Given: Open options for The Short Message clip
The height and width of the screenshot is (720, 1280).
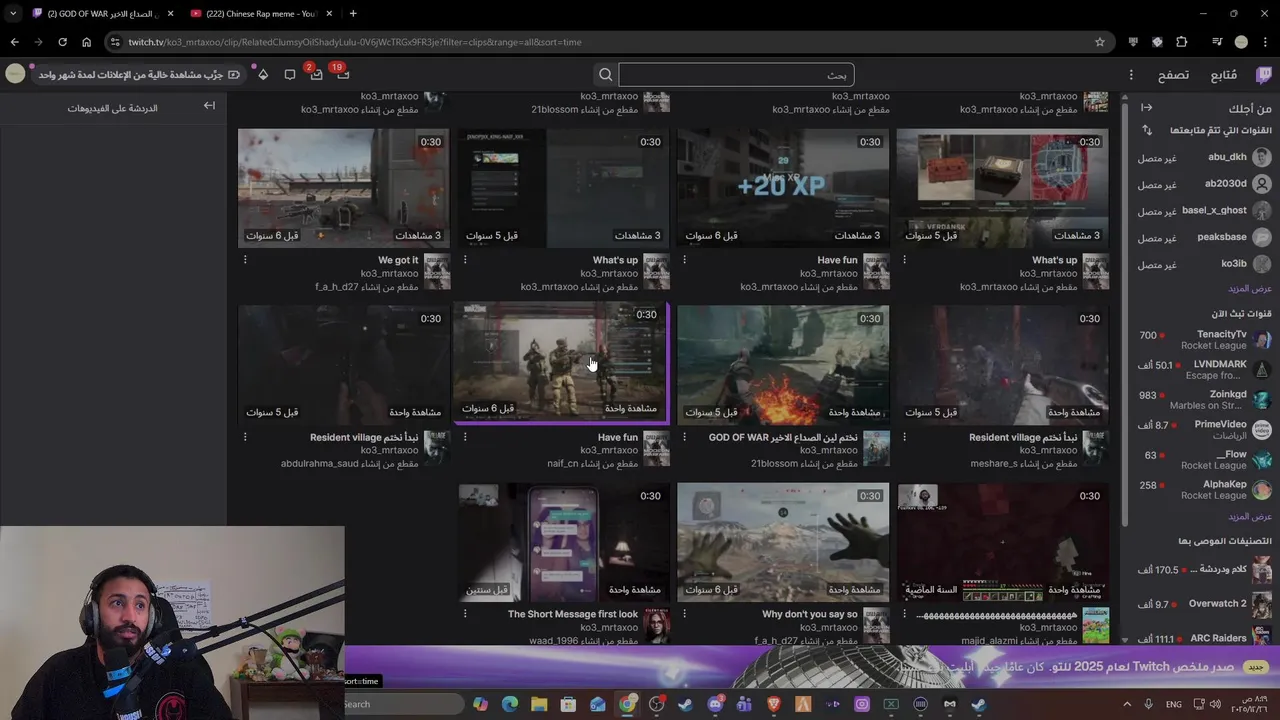Looking at the screenshot, I should [x=465, y=614].
